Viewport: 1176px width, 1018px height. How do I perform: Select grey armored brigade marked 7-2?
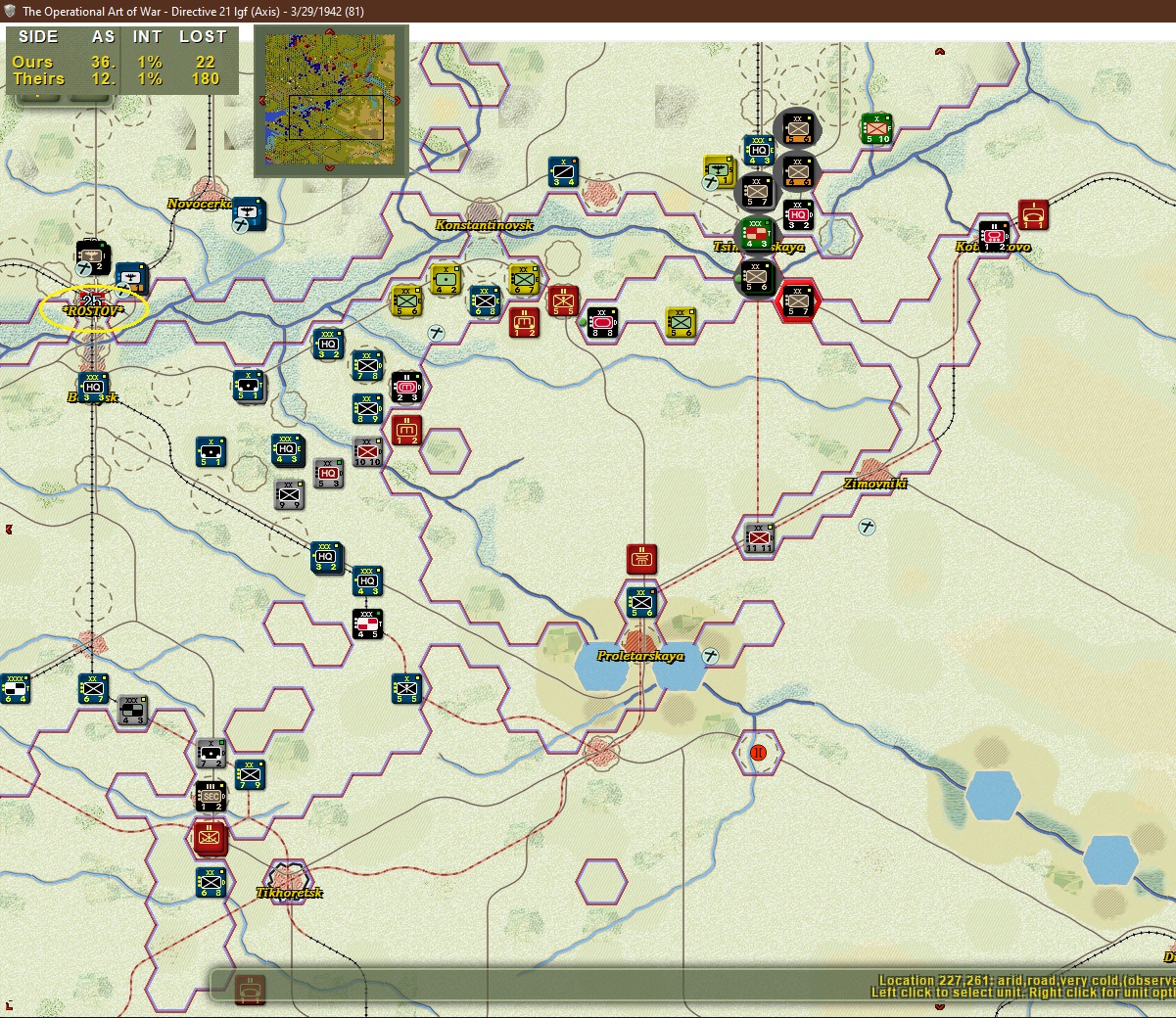(211, 753)
